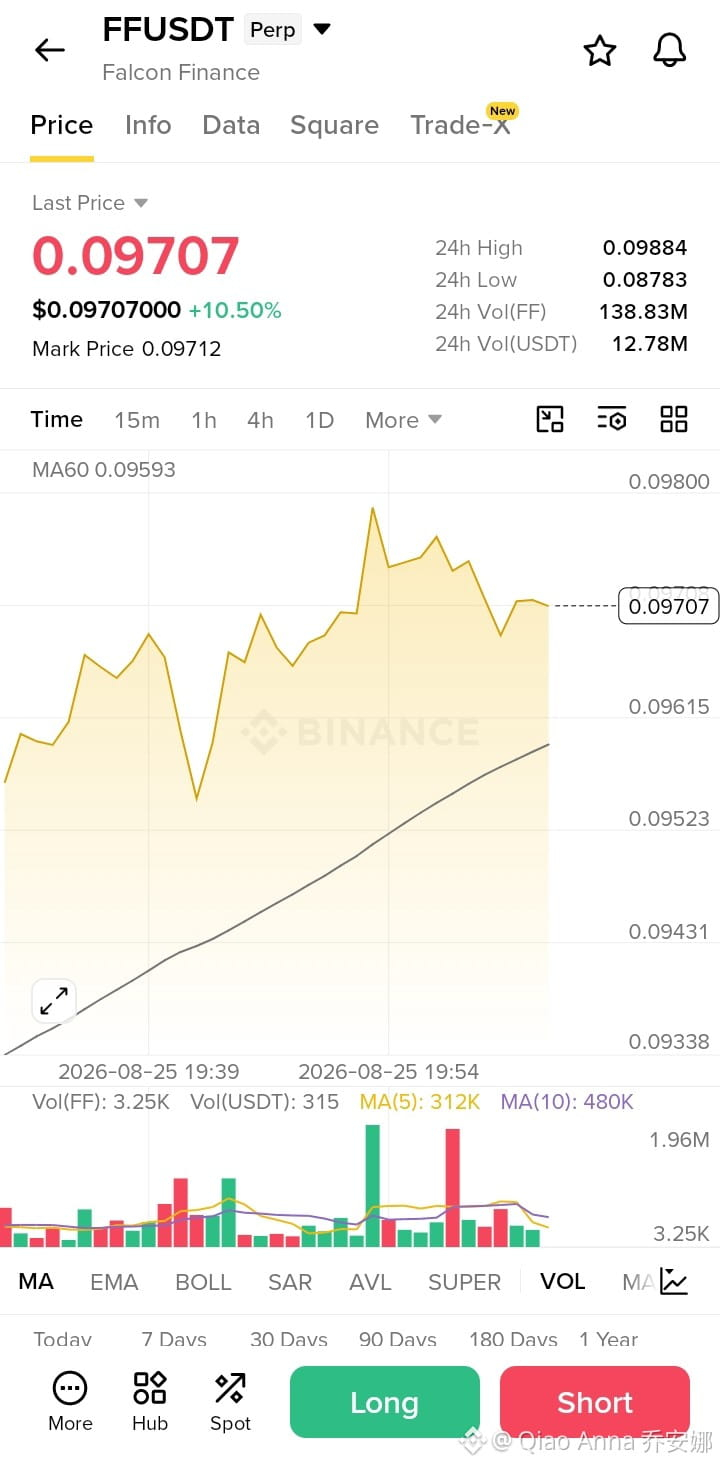The height and width of the screenshot is (1467, 720).
Task: Open chart indicator settings icon
Action: pos(612,419)
